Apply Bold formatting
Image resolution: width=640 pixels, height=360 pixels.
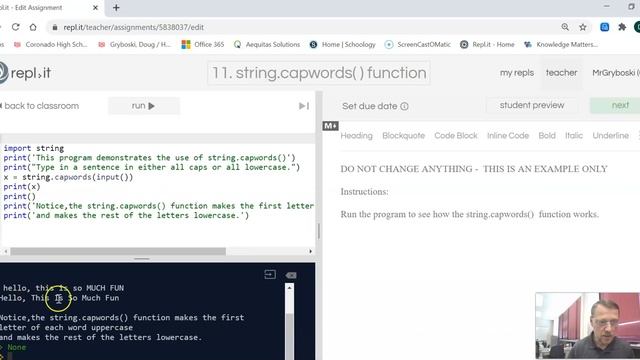click(547, 136)
